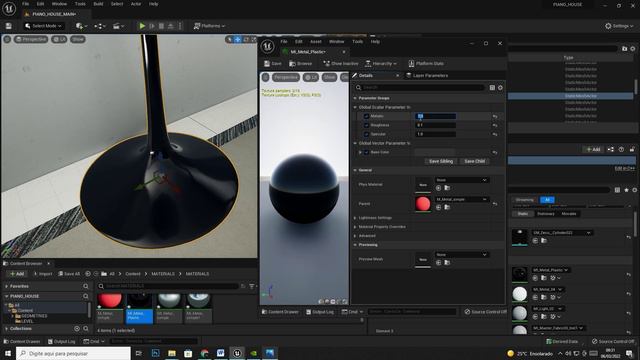Image resolution: width=640 pixels, height=360 pixels.
Task: Open the Build menu in main window
Action: pos(98,4)
